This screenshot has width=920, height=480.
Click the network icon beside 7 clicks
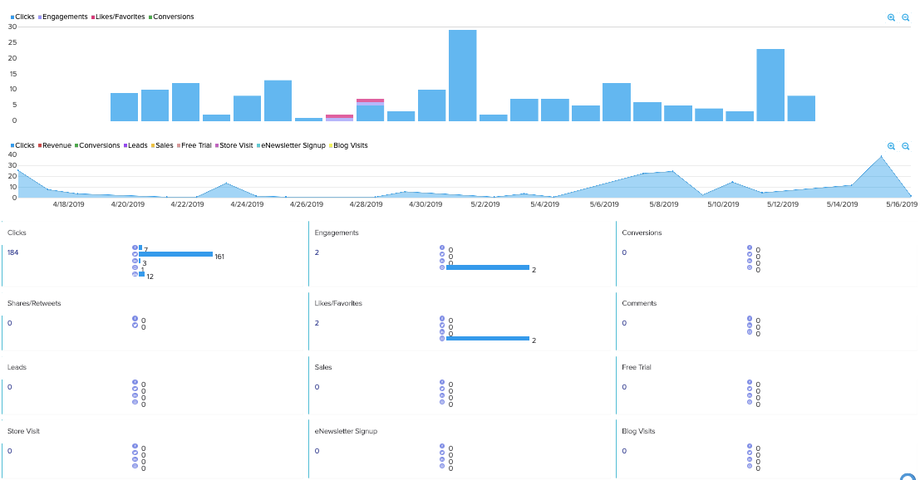(x=135, y=248)
